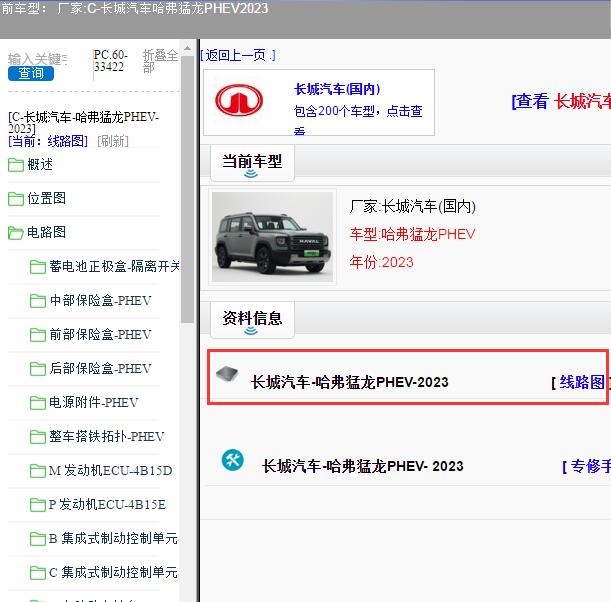Select the 电路图 tree item label
This screenshot has width=611, height=602.
pos(46,232)
